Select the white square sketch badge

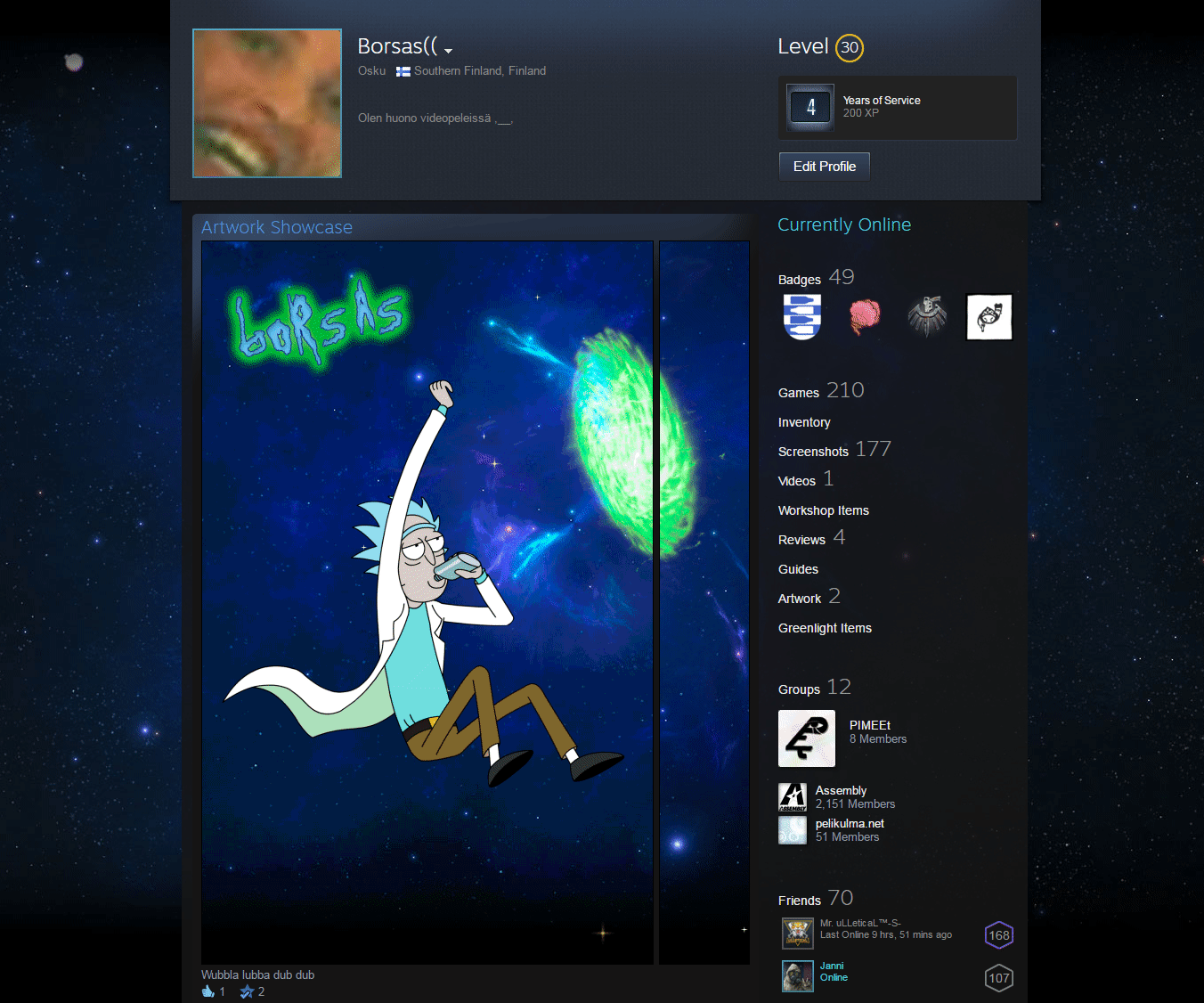coord(989,317)
